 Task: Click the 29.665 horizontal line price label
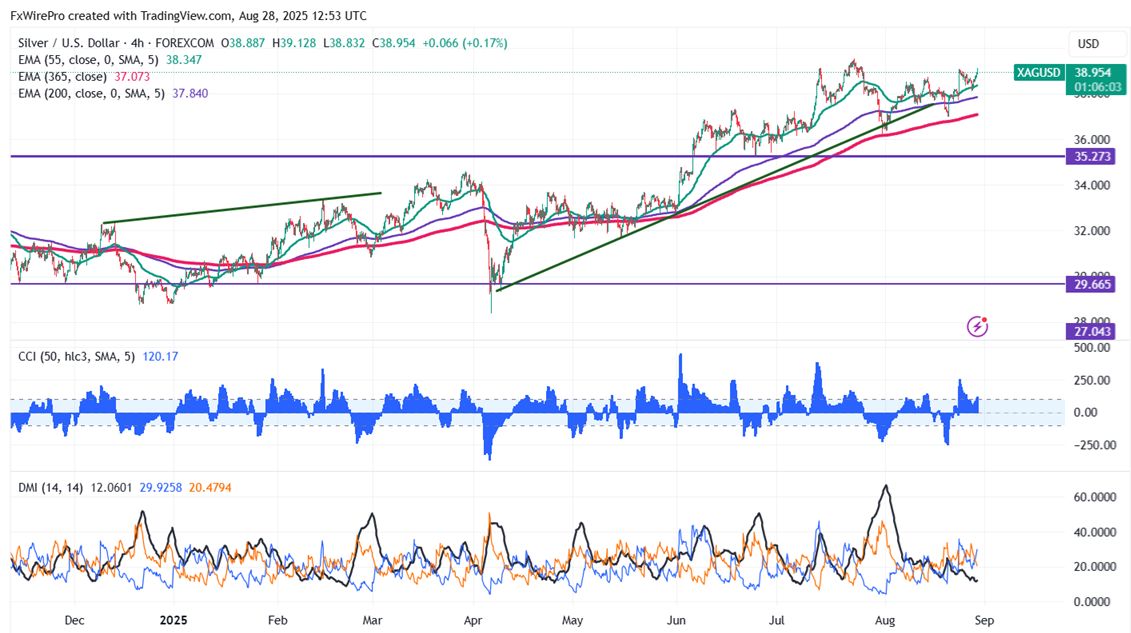pyautogui.click(x=1093, y=284)
